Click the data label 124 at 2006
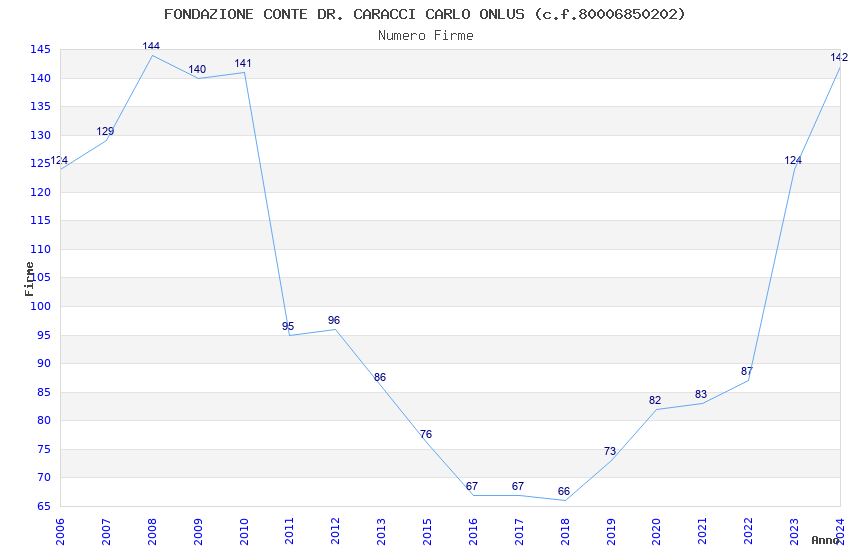 point(59,160)
